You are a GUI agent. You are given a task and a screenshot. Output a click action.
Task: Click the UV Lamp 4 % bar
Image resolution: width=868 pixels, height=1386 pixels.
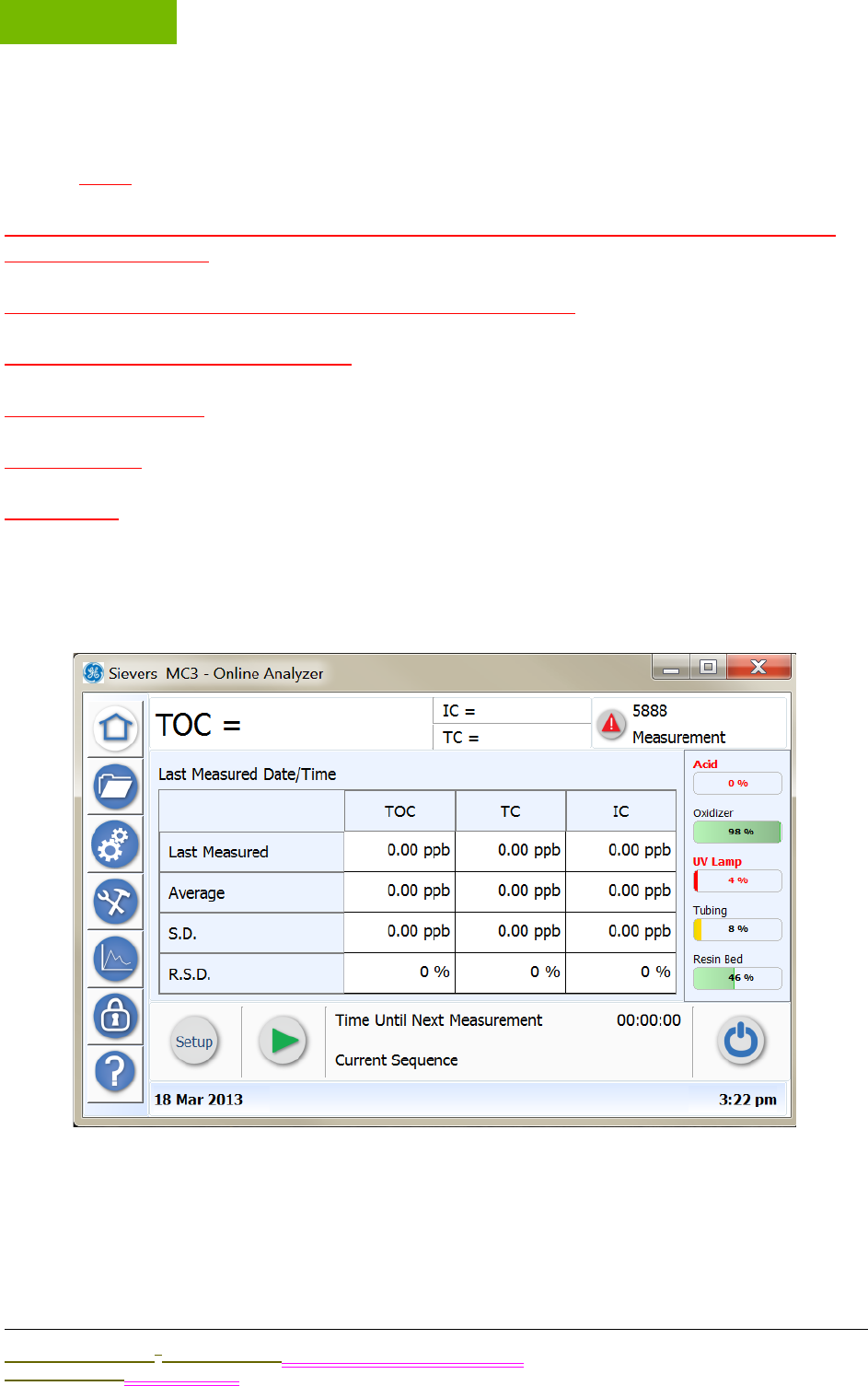[737, 880]
